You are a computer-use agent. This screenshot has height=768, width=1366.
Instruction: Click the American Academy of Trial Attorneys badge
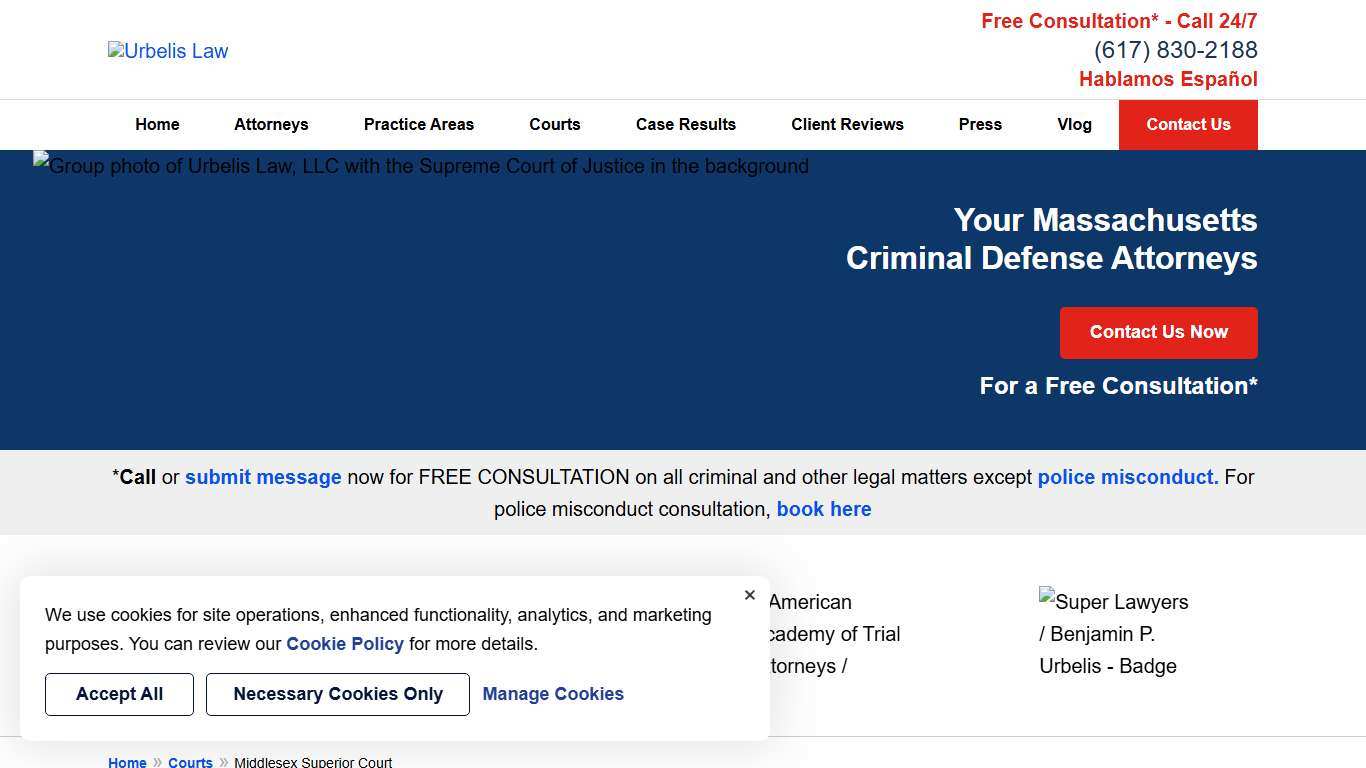[833, 633]
